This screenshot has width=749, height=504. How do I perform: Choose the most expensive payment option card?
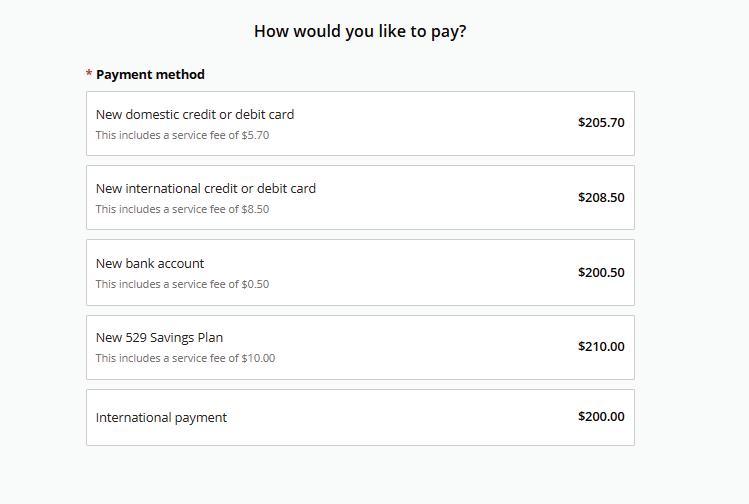pos(360,347)
